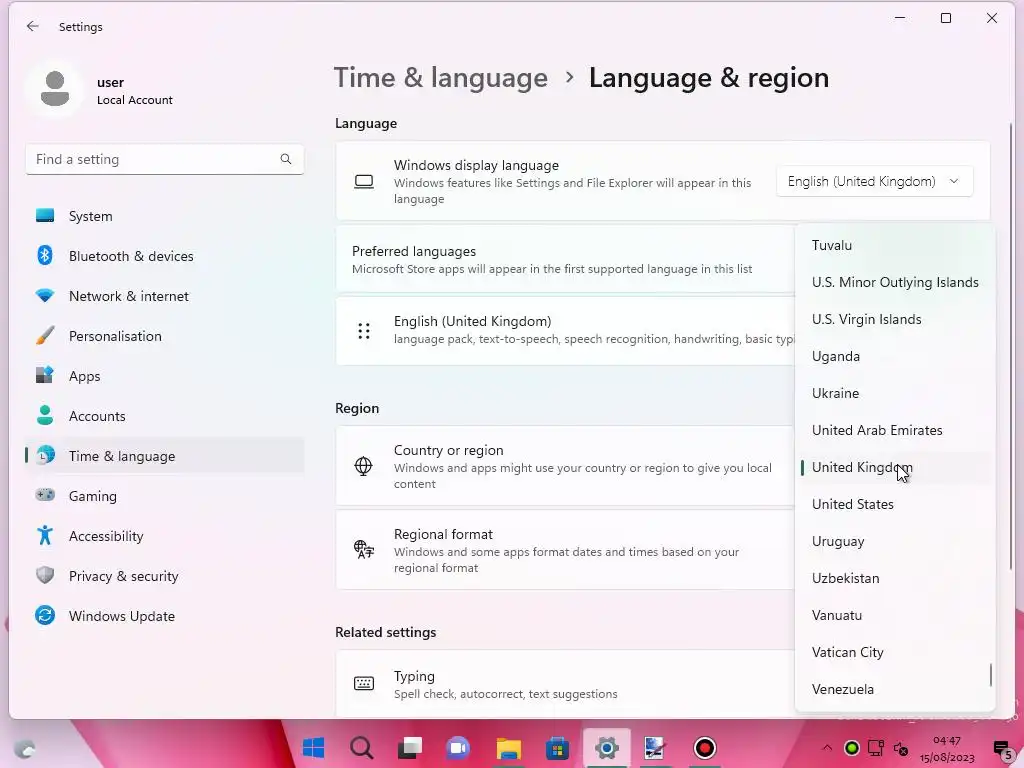Select Tuvalu from country list
This screenshot has height=768, width=1024.
(x=895, y=246)
